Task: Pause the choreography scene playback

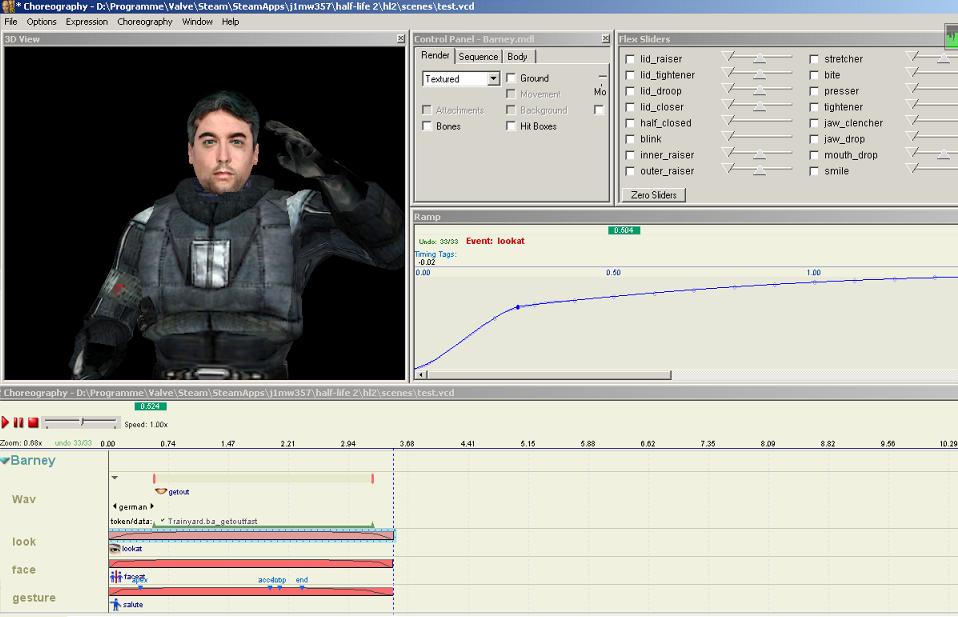Action: click(x=18, y=422)
